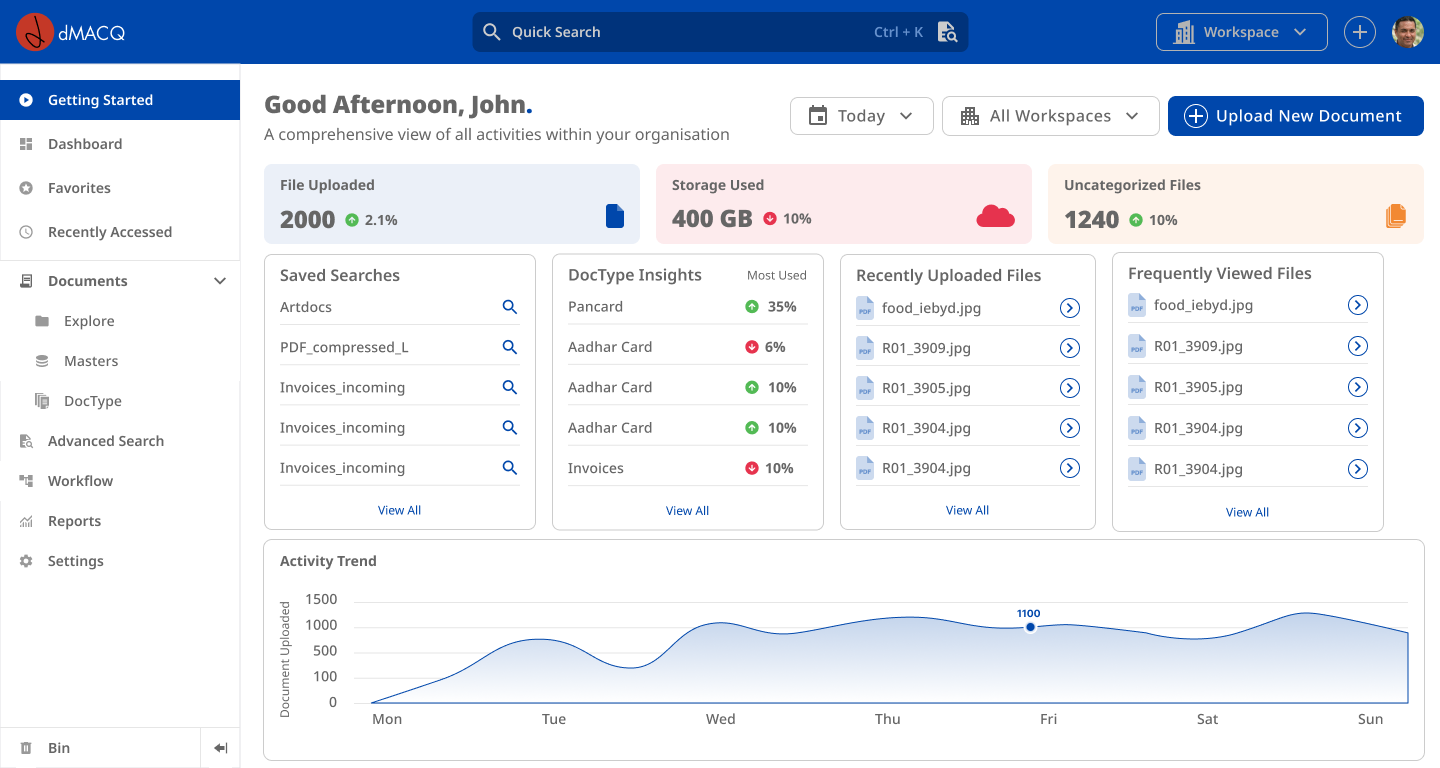Select DocType under Documents
Image resolution: width=1440 pixels, height=768 pixels.
(92, 401)
